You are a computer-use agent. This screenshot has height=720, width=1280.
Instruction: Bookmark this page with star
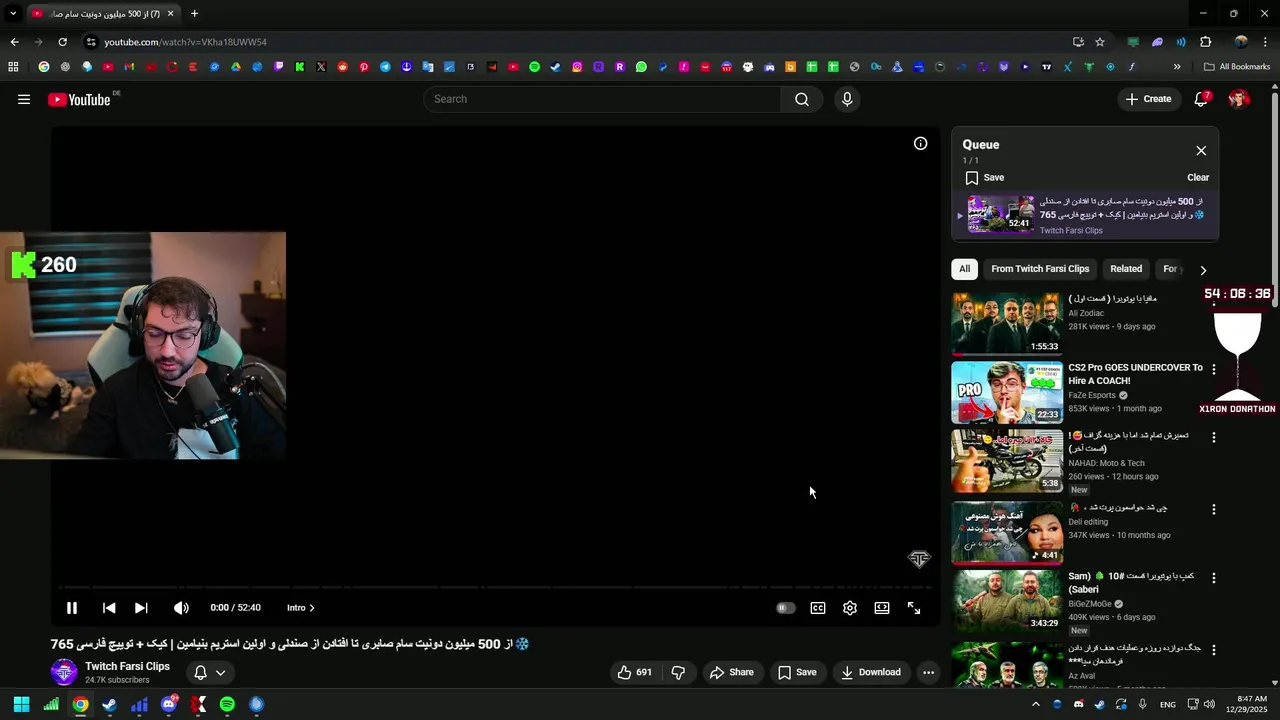pyautogui.click(x=1100, y=42)
